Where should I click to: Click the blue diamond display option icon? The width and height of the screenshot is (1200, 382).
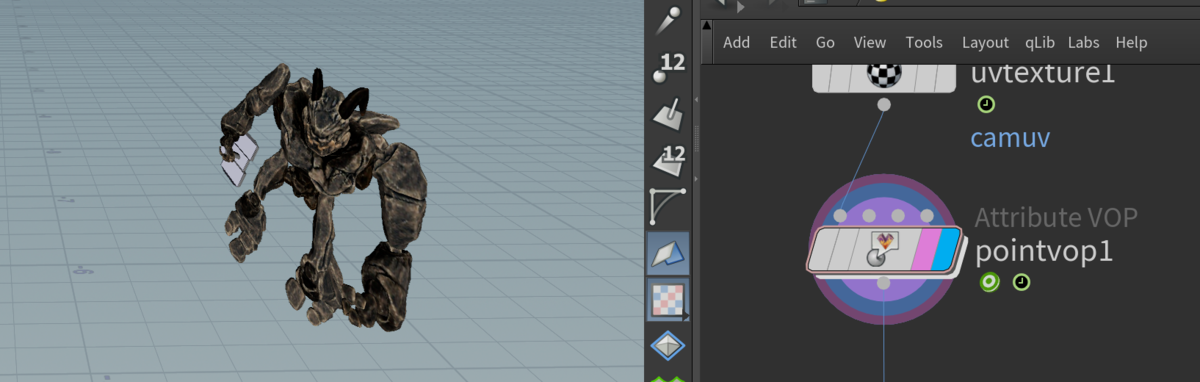click(668, 346)
